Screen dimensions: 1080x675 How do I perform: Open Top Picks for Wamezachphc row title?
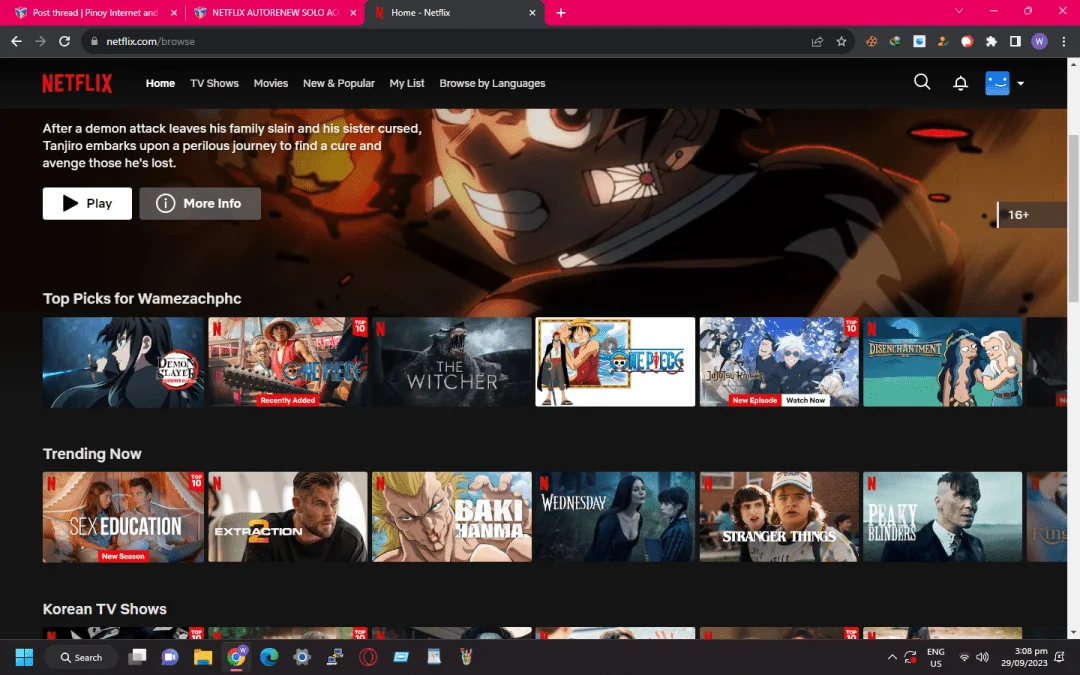tap(142, 298)
